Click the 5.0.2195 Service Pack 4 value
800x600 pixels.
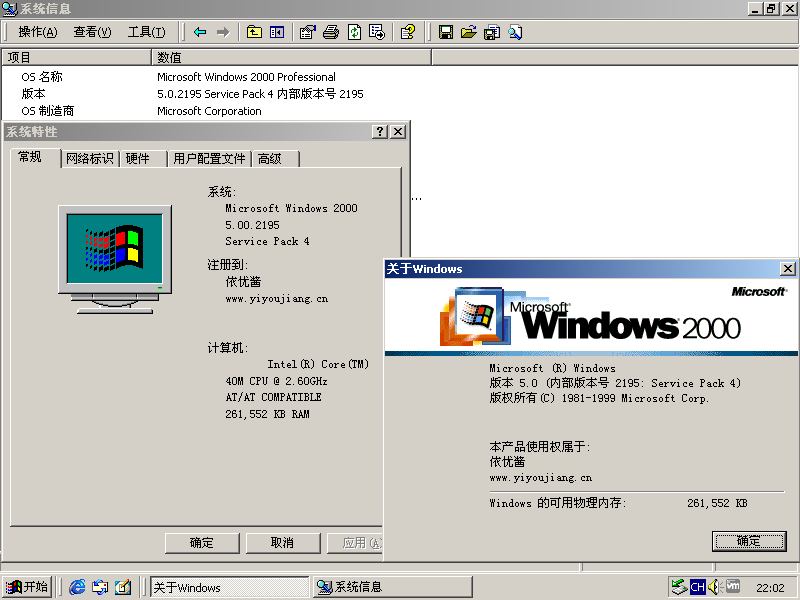[260, 94]
